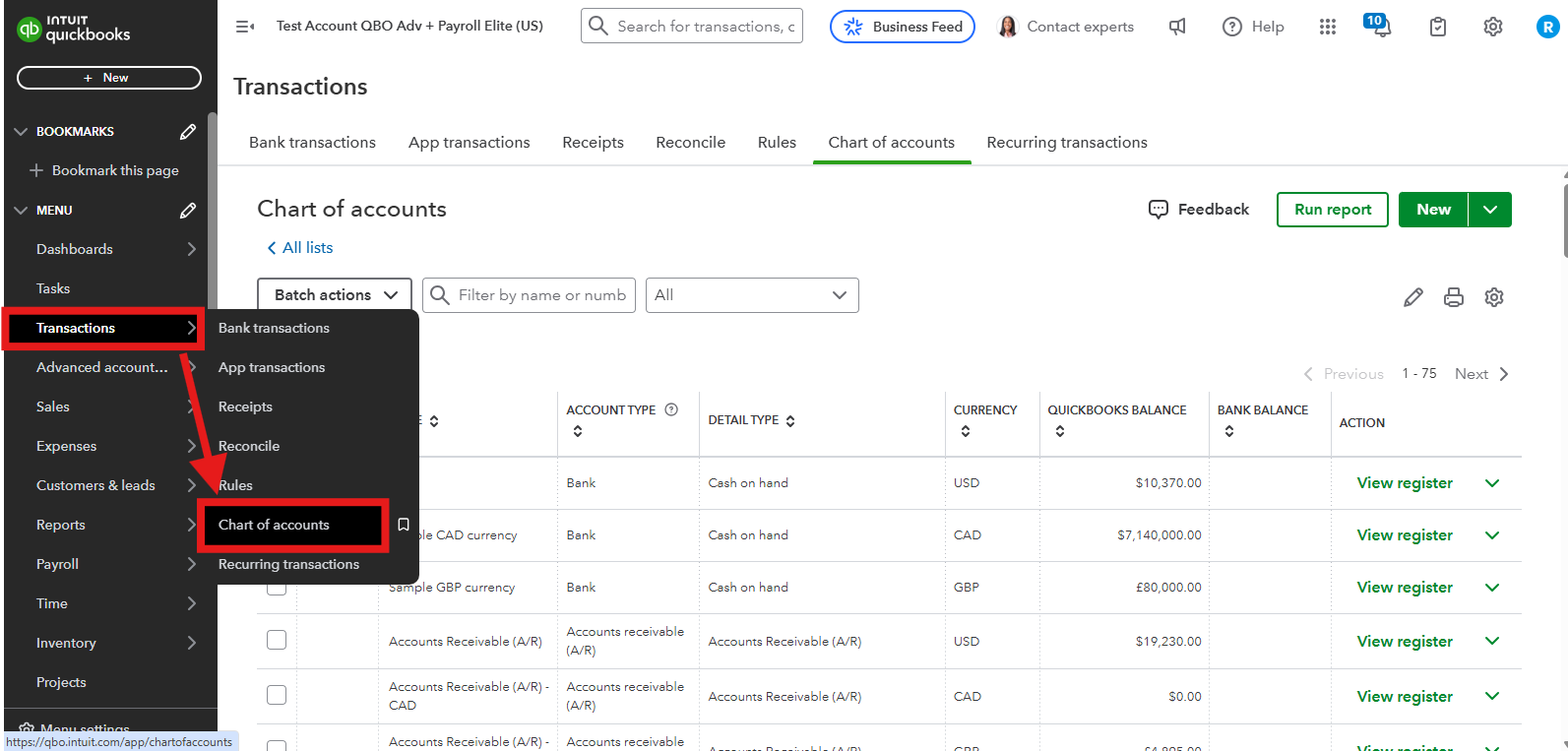Click the Filter by name or number field
Viewport: 1568px width, 751px height.
coord(529,295)
